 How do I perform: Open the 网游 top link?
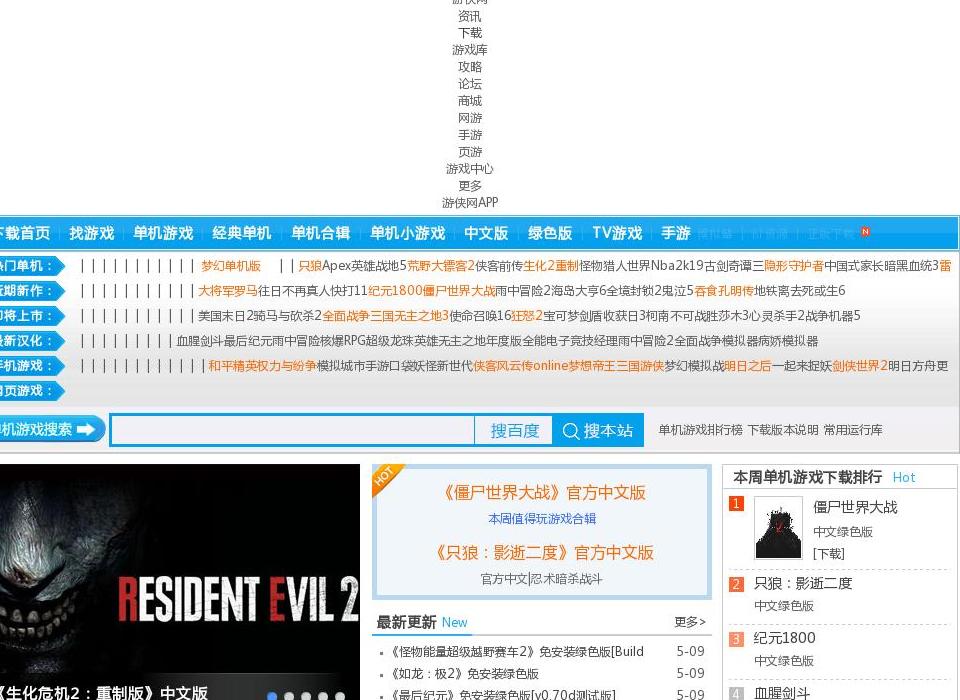click(x=470, y=118)
